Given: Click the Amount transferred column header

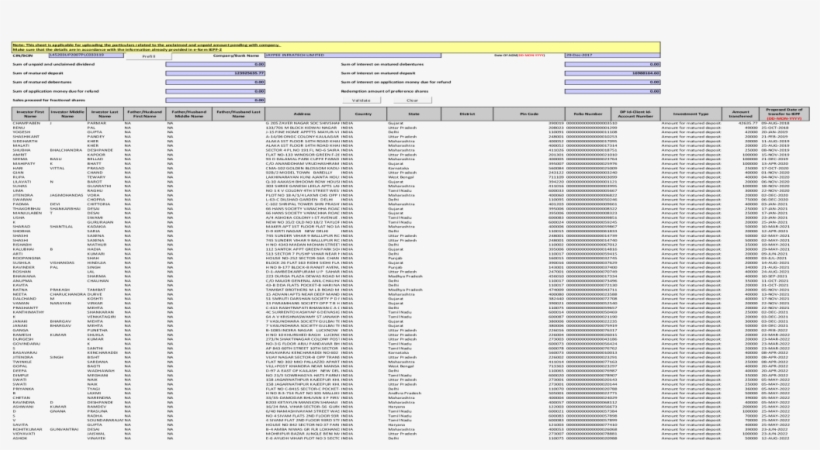Looking at the screenshot, I should click(x=741, y=114).
